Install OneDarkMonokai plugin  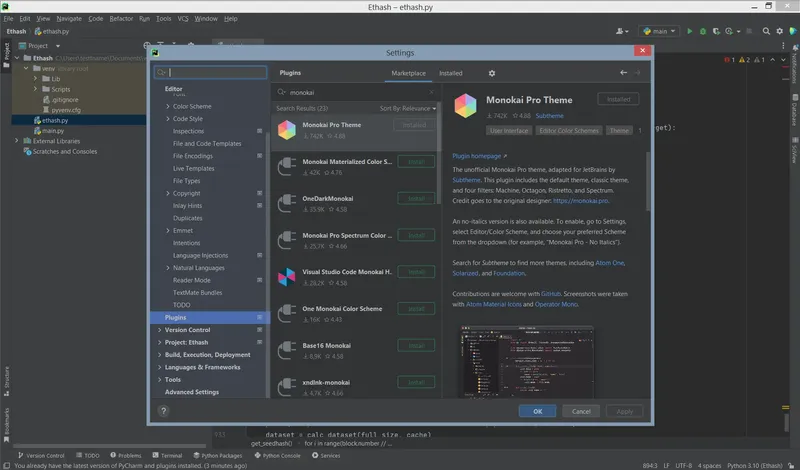416,199
